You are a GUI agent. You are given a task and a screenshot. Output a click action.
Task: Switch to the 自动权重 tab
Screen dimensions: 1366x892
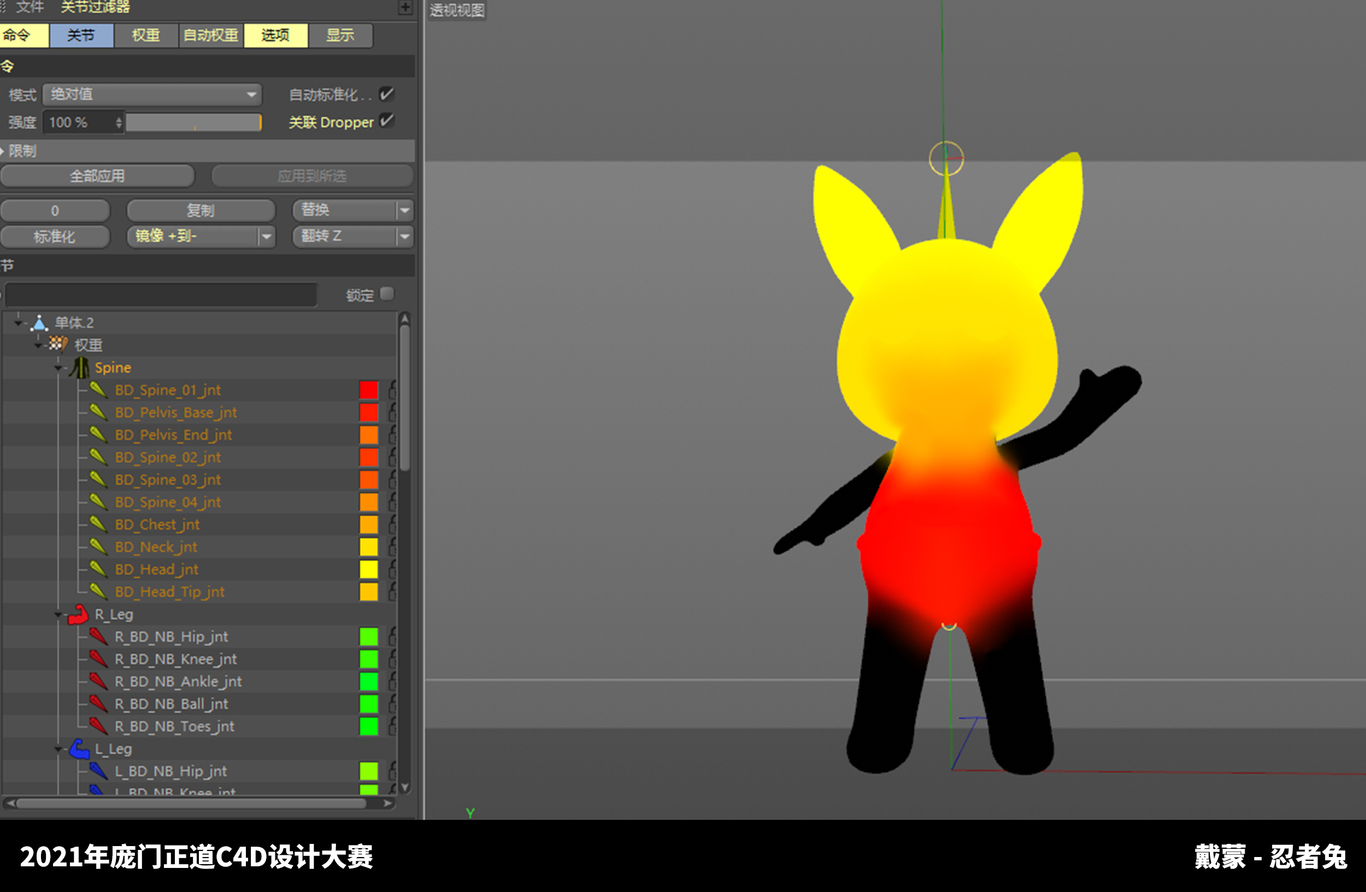click(x=211, y=35)
